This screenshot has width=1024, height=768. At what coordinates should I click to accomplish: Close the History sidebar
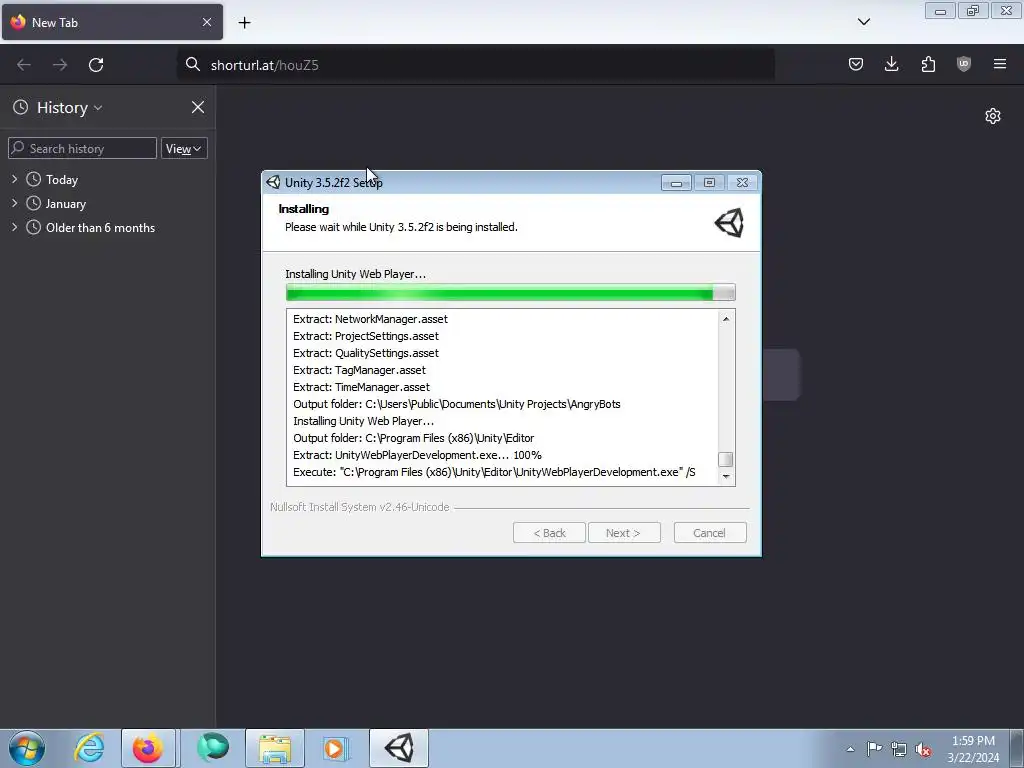198,107
